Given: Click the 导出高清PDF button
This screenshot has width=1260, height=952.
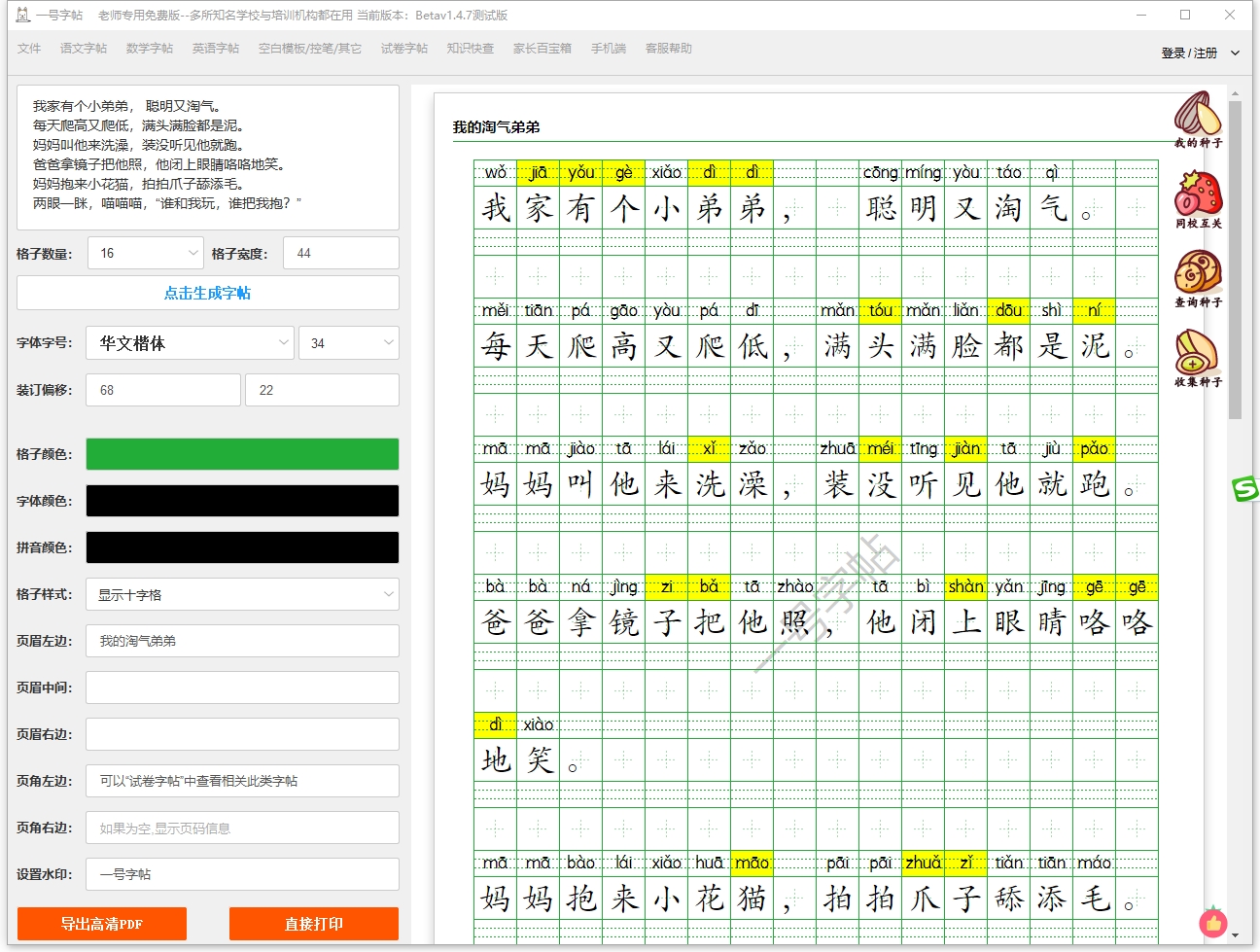Looking at the screenshot, I should (102, 924).
